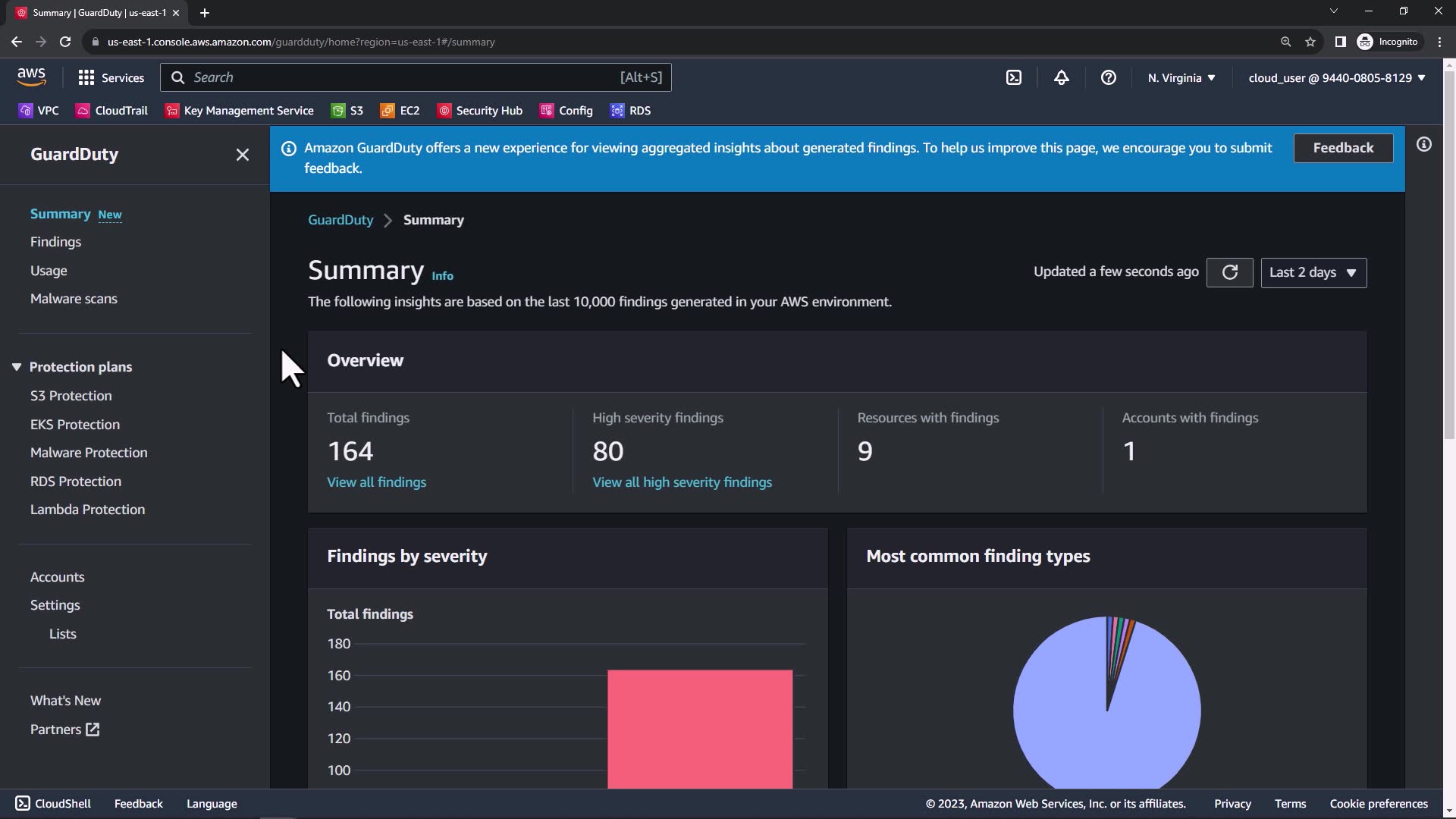This screenshot has height=819, width=1456.
Task: Refresh the Summary insights
Action: coord(1229,272)
